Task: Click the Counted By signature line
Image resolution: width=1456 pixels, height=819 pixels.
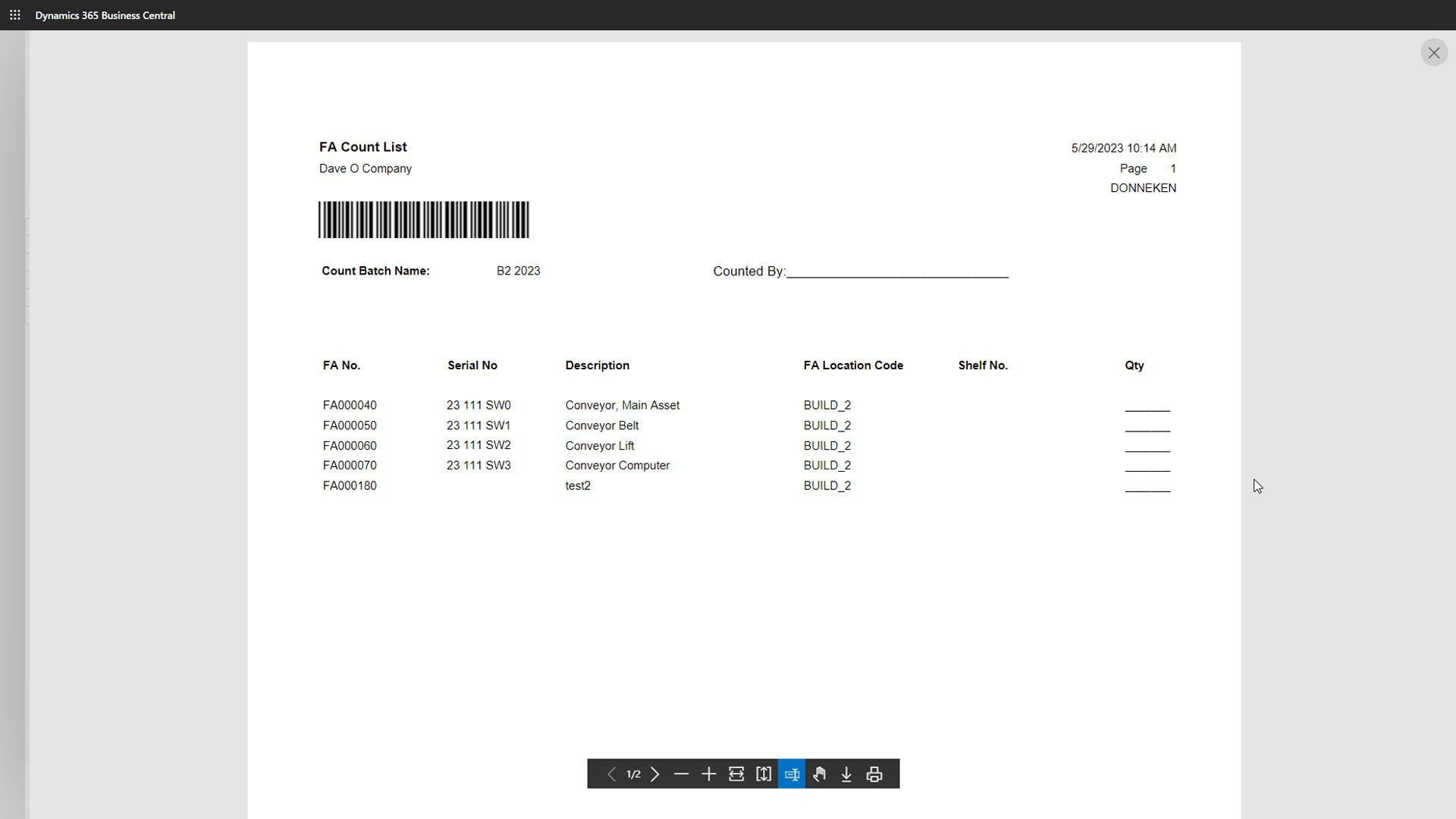Action: pos(897,273)
